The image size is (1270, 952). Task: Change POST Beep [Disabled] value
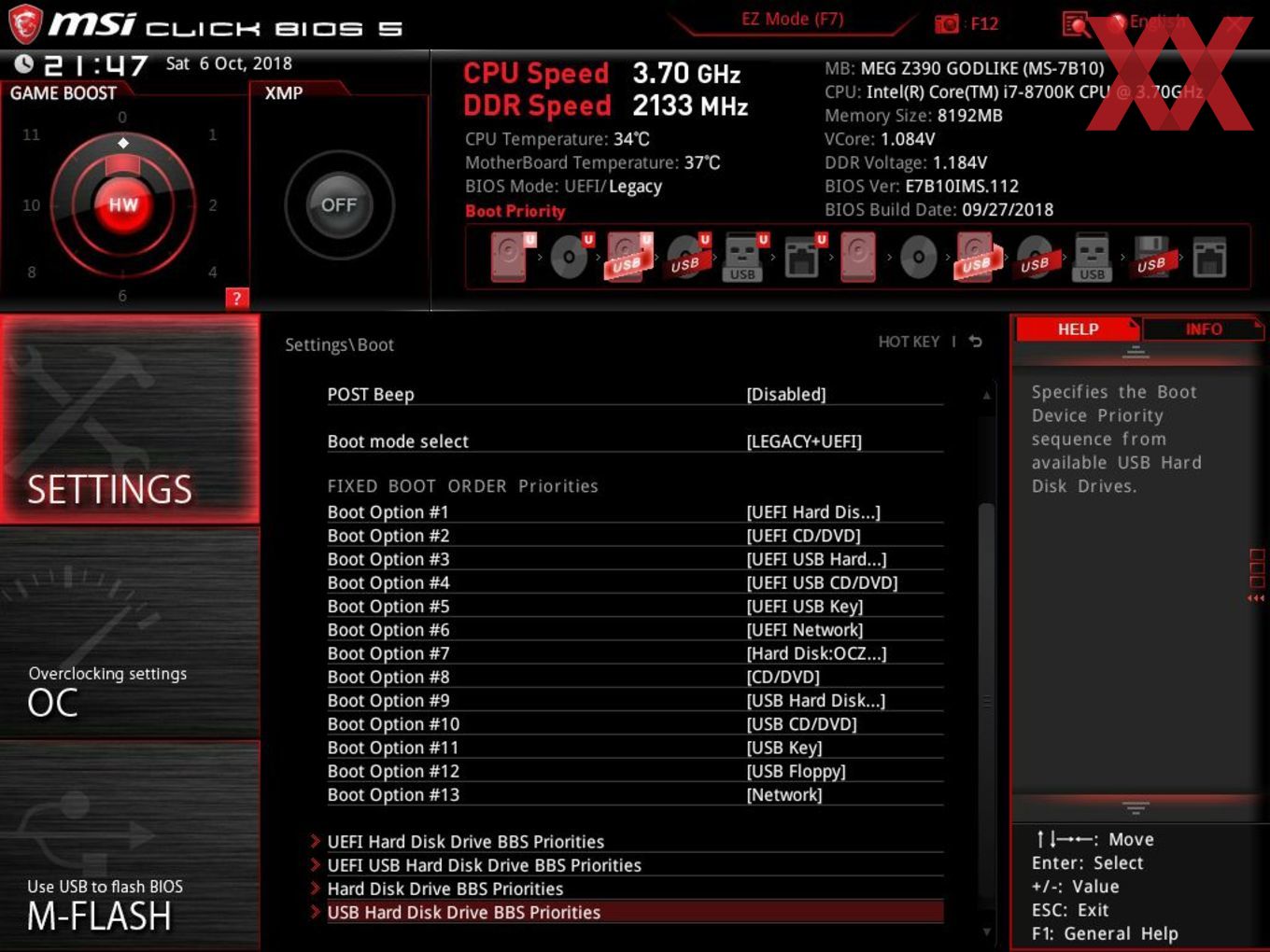pyautogui.click(x=785, y=395)
